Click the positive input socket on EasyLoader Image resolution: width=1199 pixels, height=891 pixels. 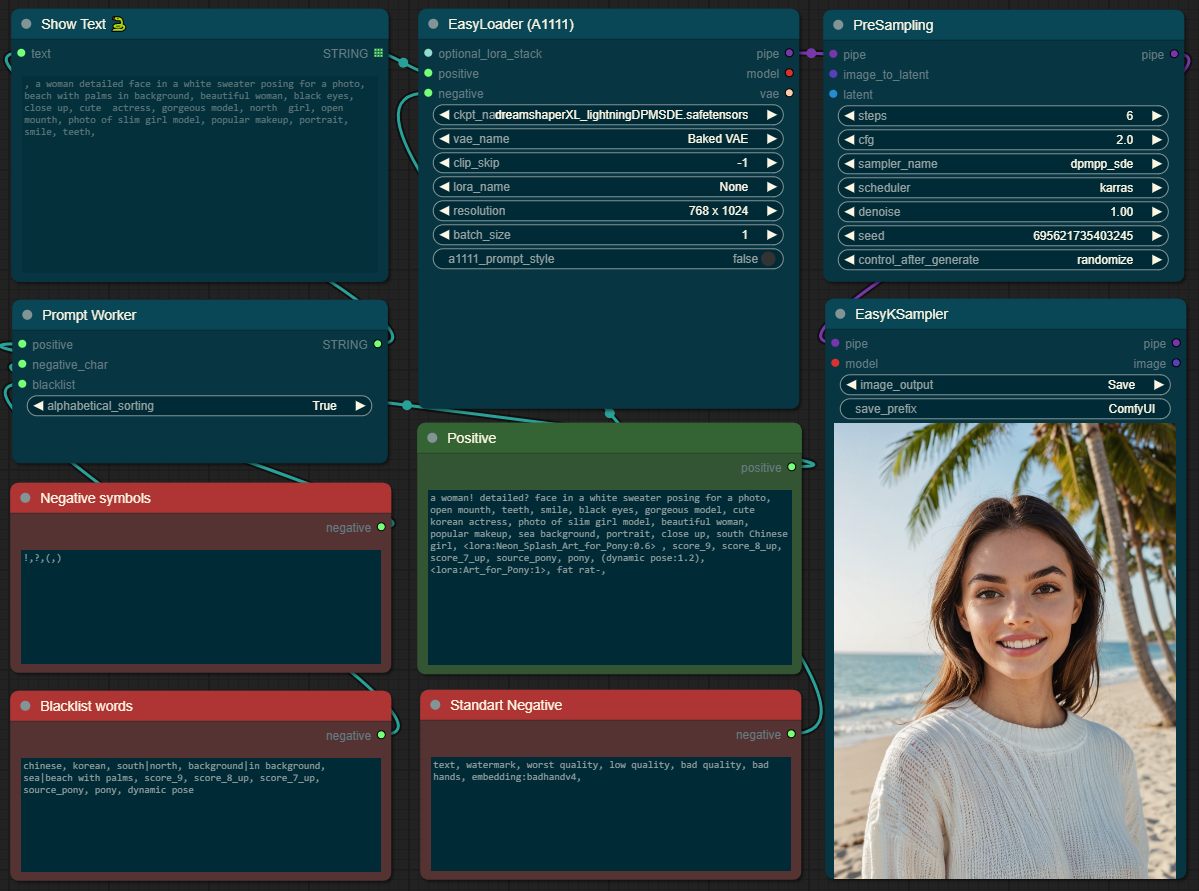point(428,73)
